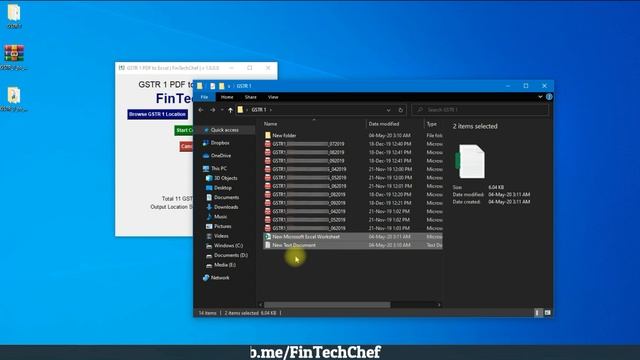640x360 pixels.
Task: Sort by Date modified column header
Action: [384, 124]
